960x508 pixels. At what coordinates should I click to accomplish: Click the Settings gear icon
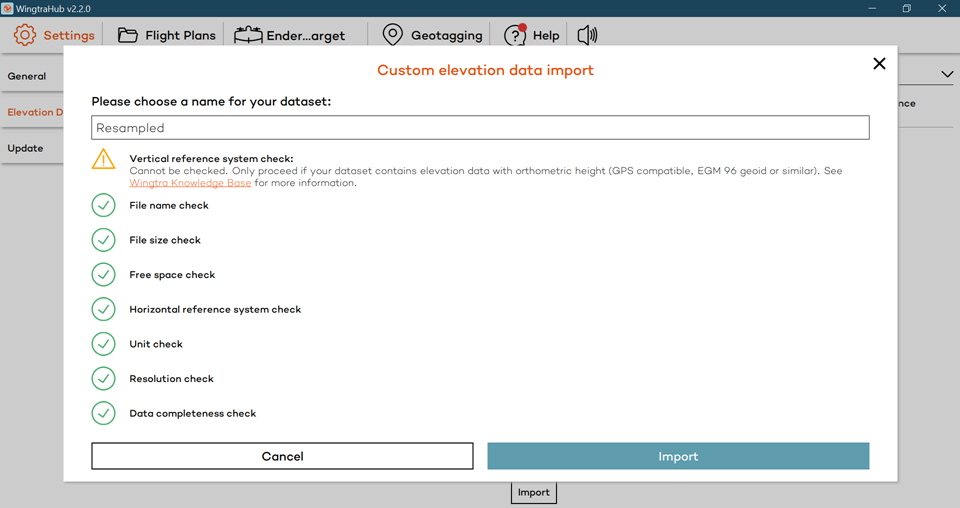[x=25, y=35]
